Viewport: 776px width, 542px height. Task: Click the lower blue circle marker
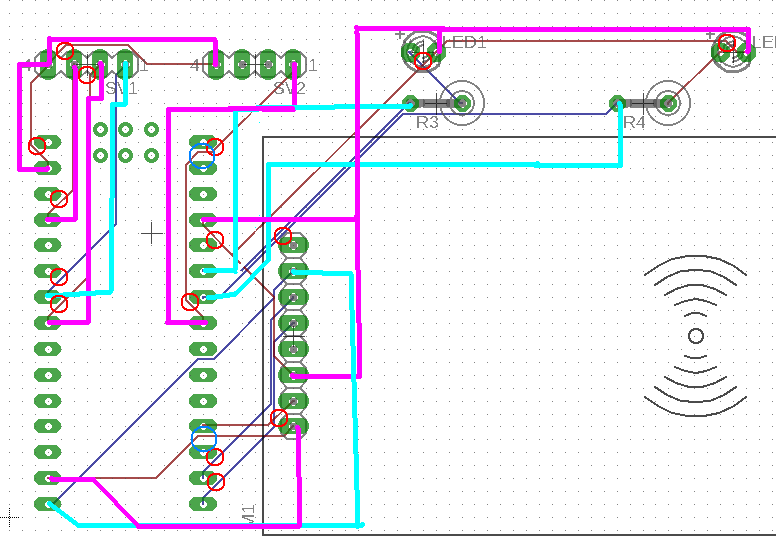tap(204, 437)
